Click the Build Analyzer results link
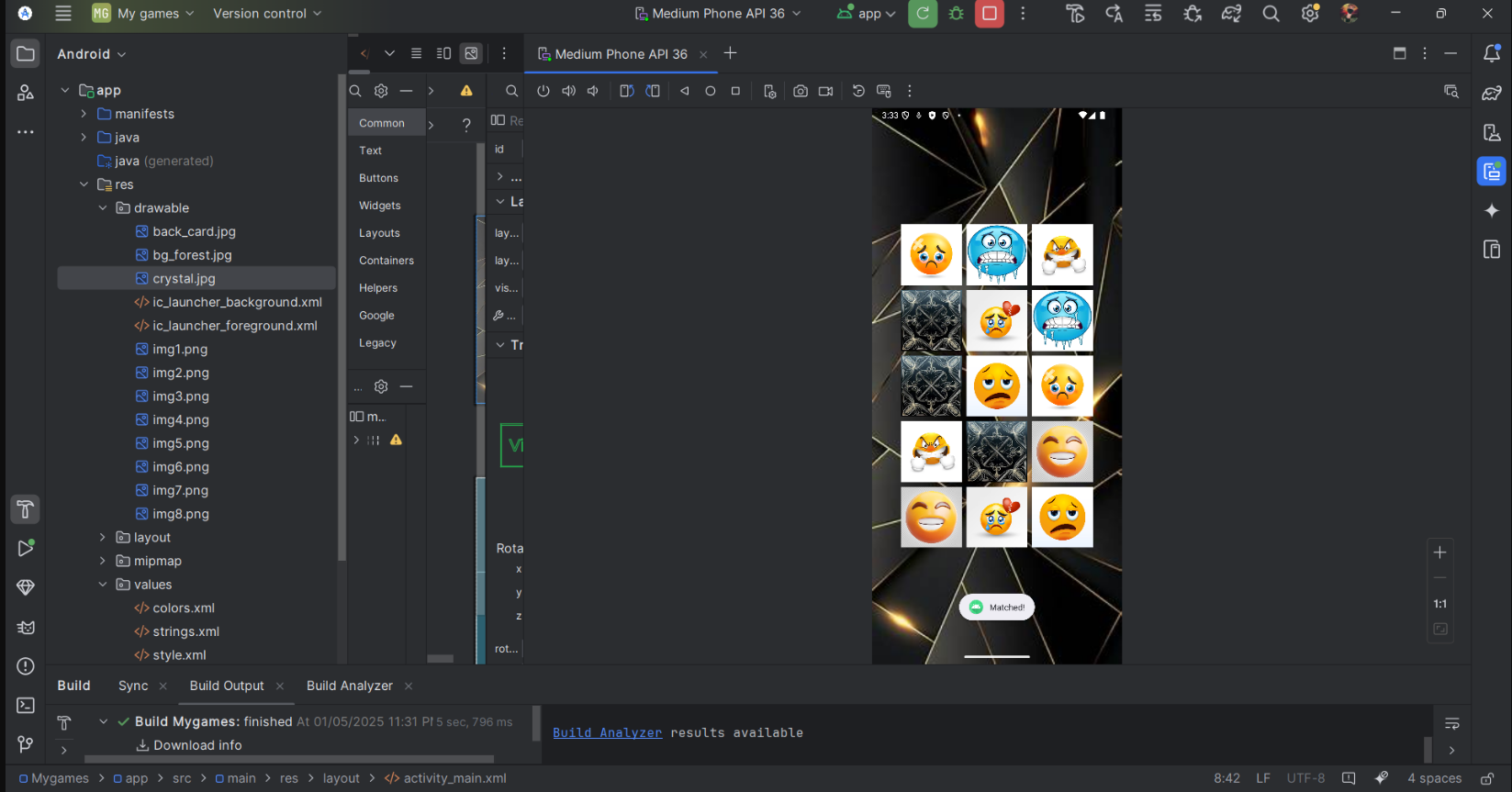 [607, 732]
